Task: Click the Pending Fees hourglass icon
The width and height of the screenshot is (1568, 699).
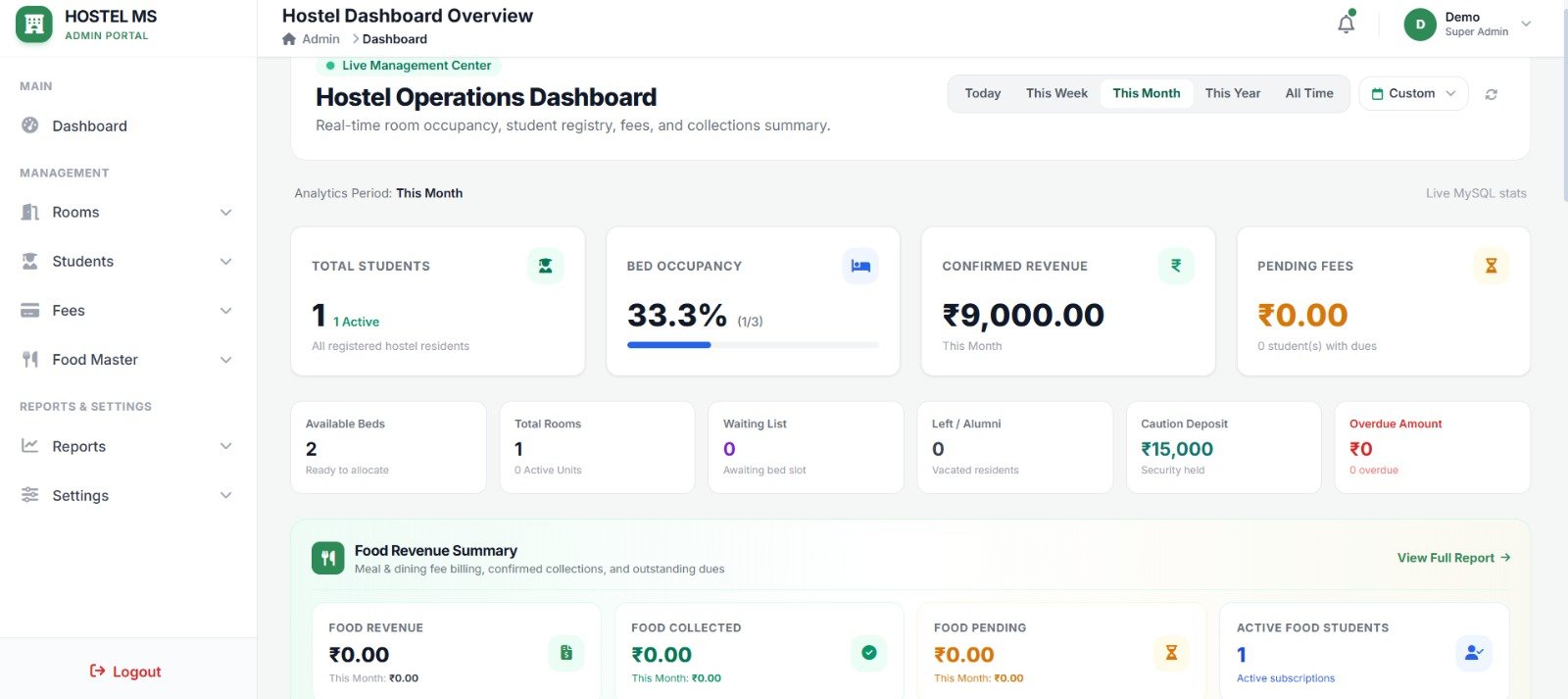Action: 1491,266
